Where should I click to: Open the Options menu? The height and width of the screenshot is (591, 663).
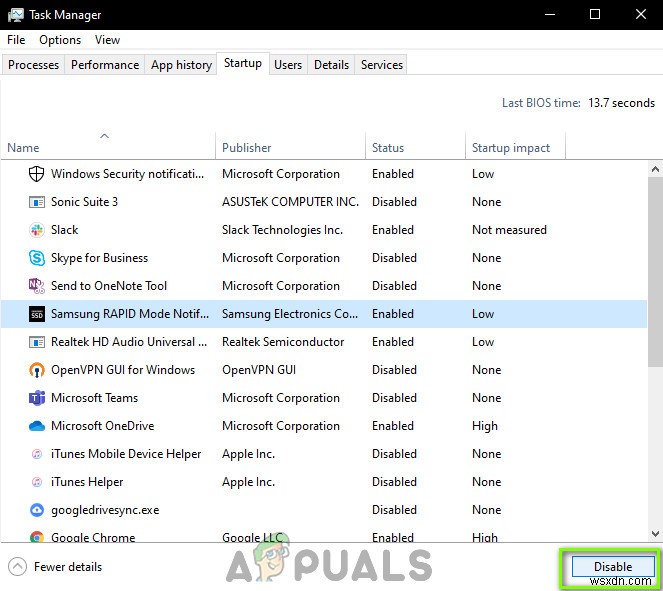tap(60, 40)
